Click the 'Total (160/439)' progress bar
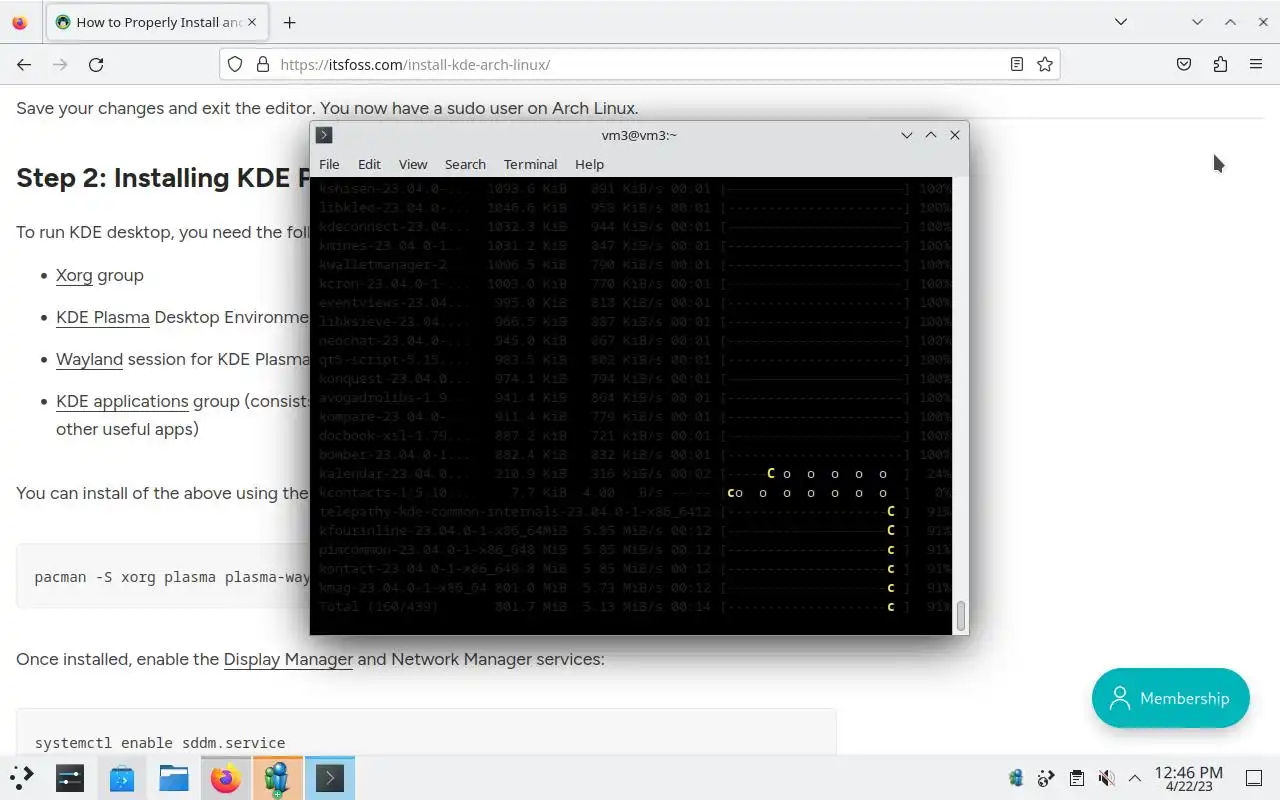The width and height of the screenshot is (1280, 800). click(815, 607)
